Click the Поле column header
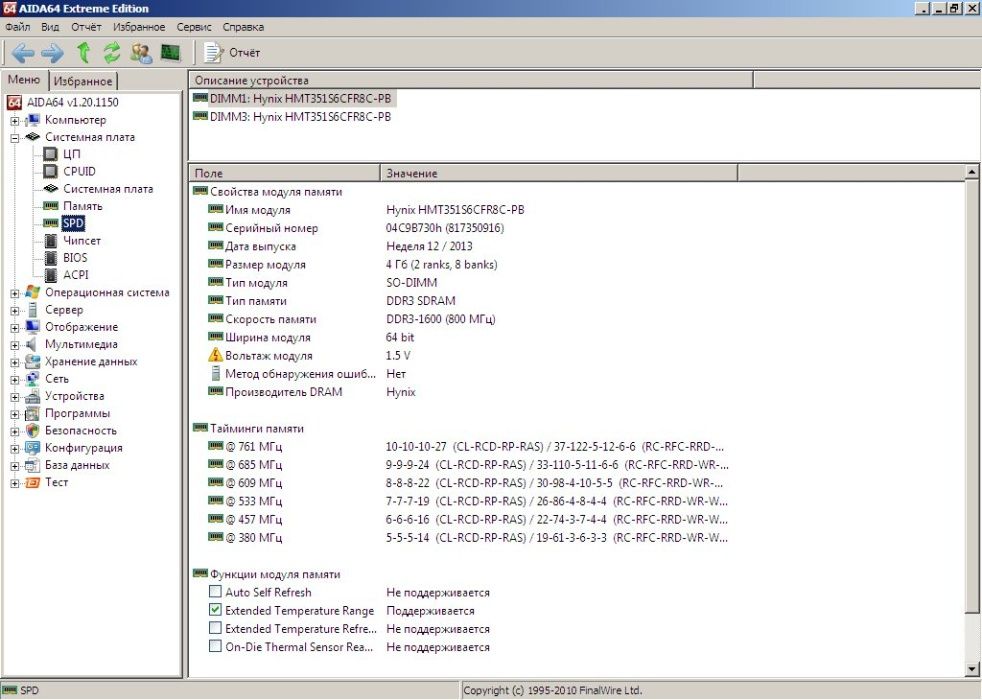The image size is (982, 700). click(284, 173)
